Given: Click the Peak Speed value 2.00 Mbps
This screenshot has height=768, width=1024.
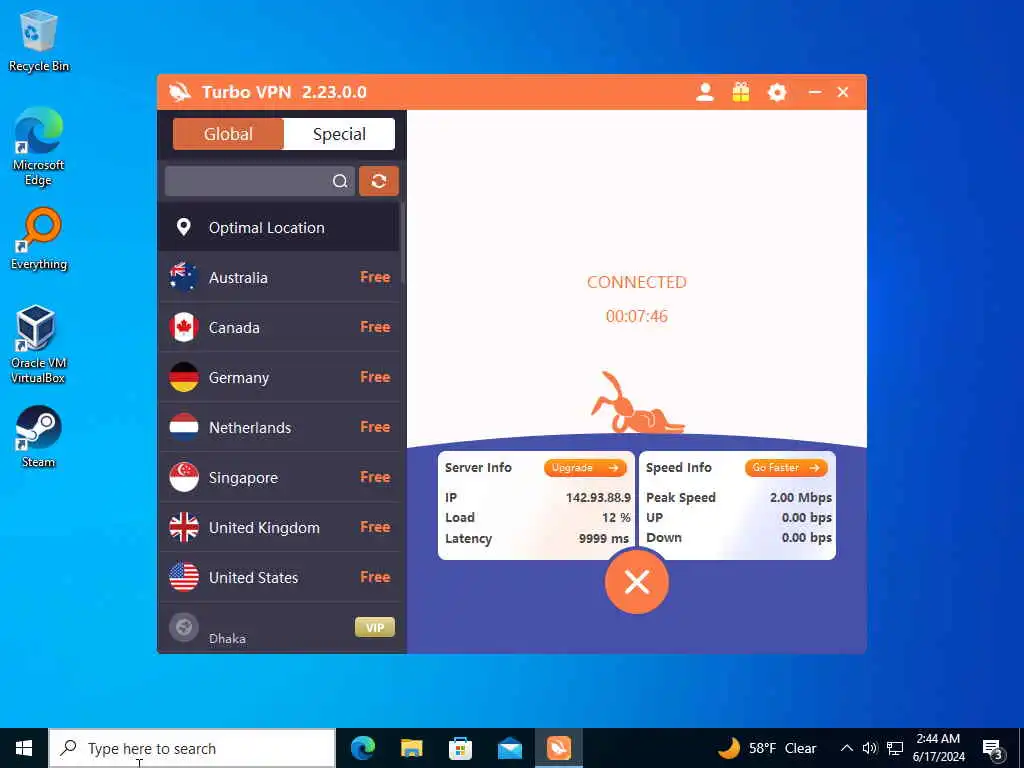Looking at the screenshot, I should click(x=801, y=498).
